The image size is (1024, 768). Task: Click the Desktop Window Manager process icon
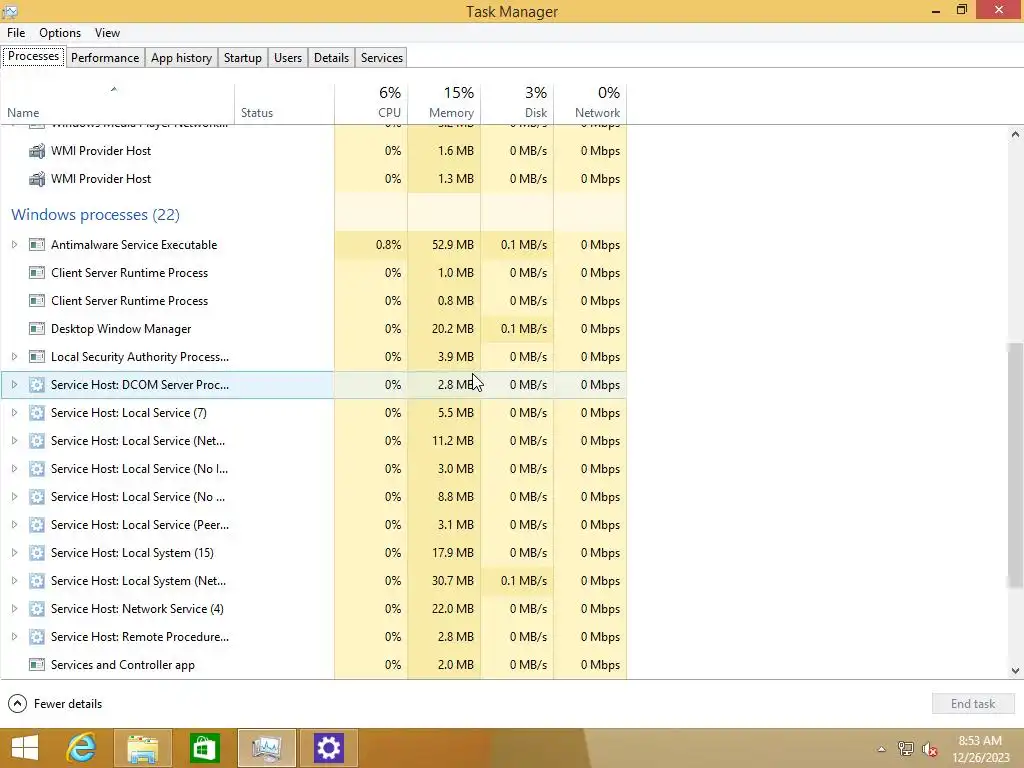[37, 329]
